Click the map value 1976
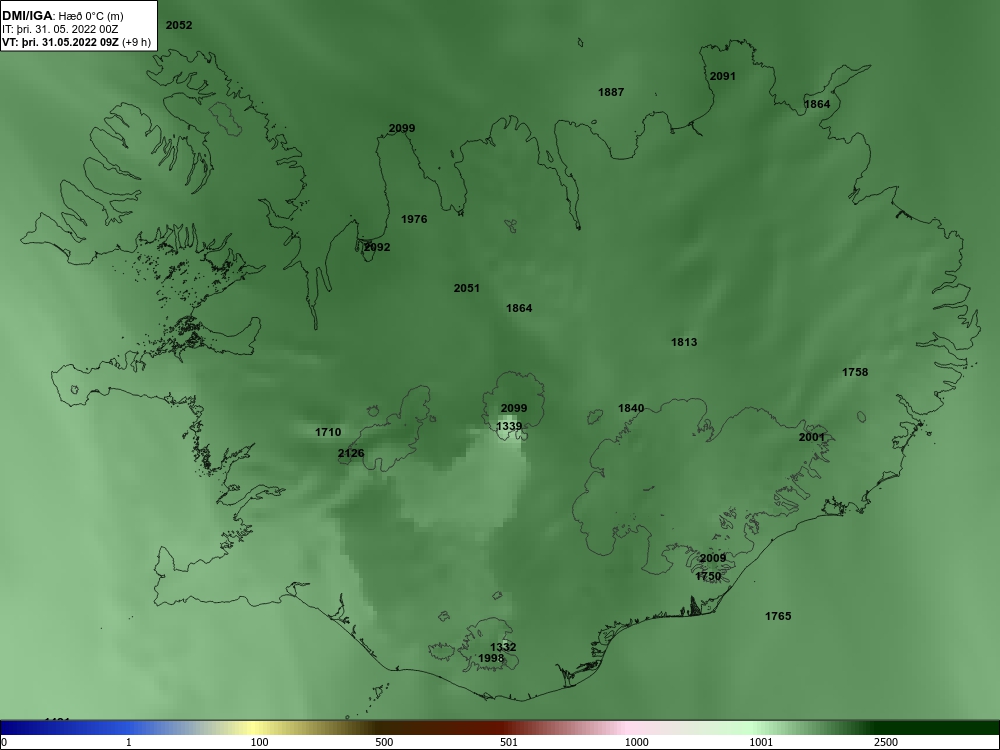This screenshot has height=750, width=1000. click(414, 219)
